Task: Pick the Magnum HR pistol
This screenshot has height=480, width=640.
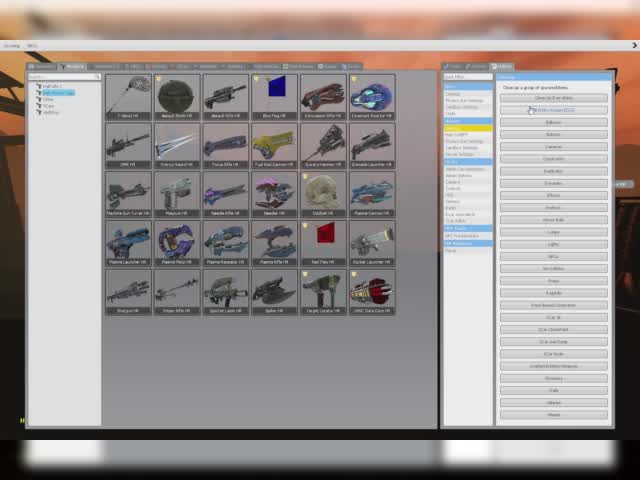Action: [177, 194]
